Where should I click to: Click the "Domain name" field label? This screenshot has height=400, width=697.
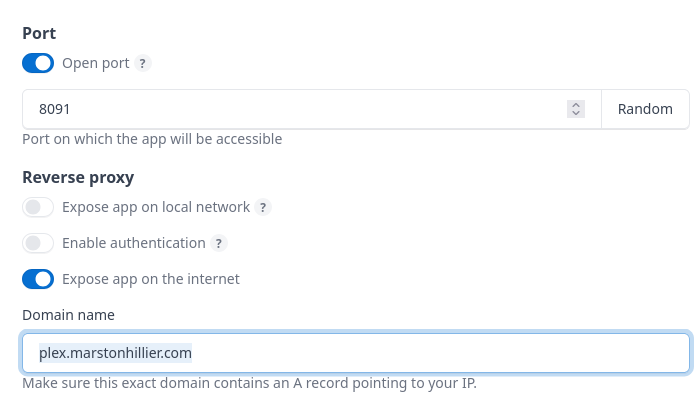point(68,315)
